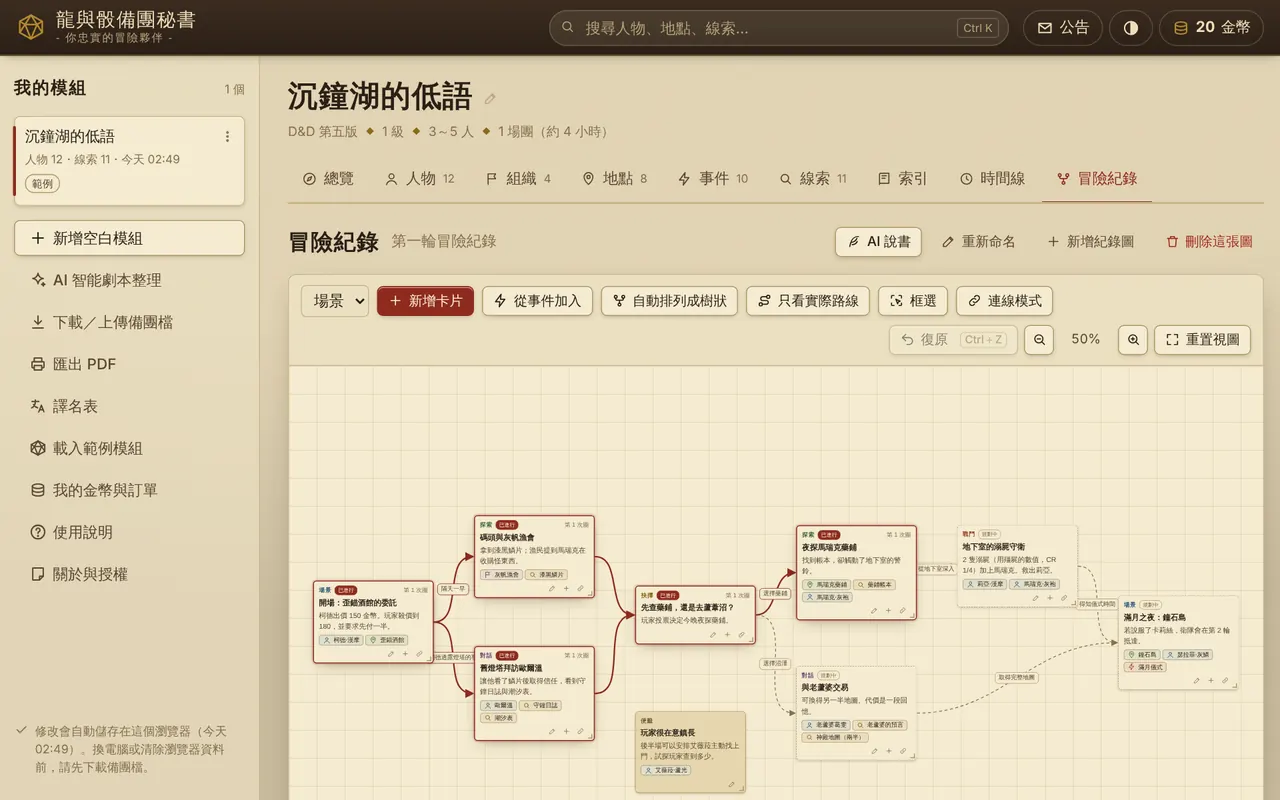Select the 先查藥鋪，還是去蘆葦沼？ card title
Image resolution: width=1280 pixels, height=800 pixels.
pyautogui.click(x=688, y=607)
